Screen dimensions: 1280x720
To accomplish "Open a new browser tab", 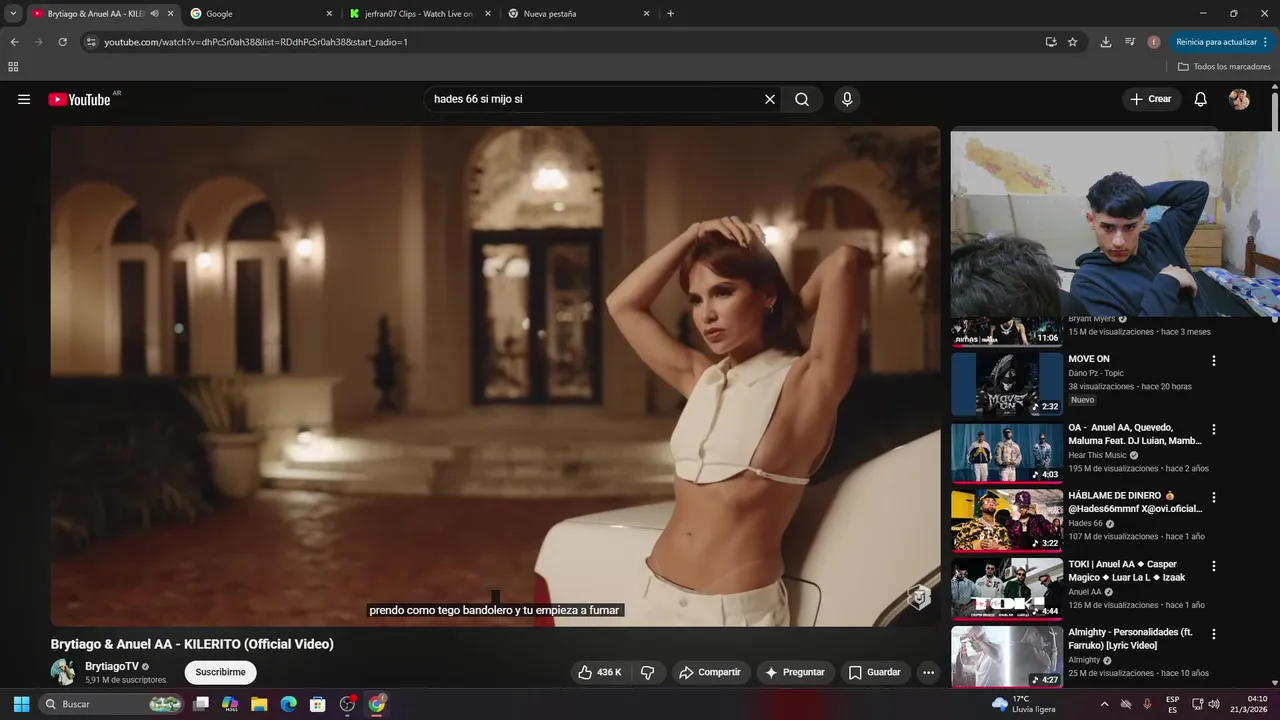I will click(x=670, y=14).
